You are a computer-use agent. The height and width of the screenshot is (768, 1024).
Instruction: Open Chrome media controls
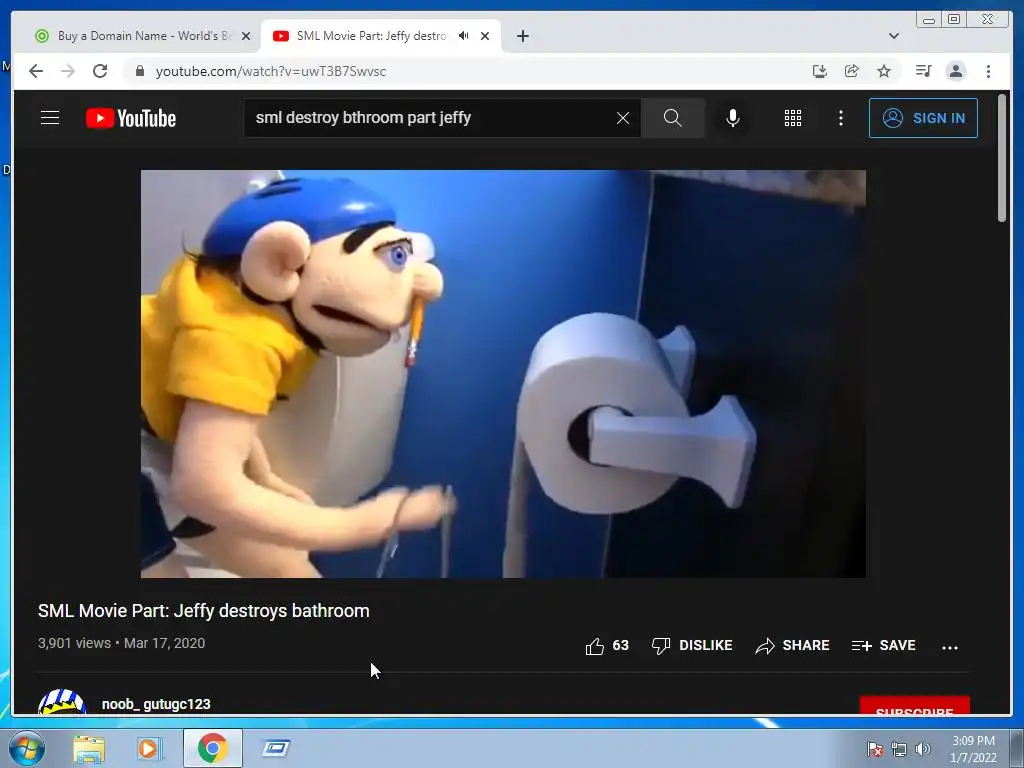(x=923, y=71)
